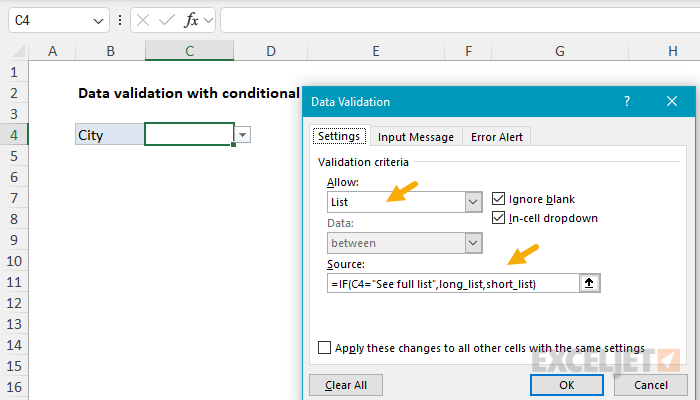The height and width of the screenshot is (400, 700).
Task: Click the Select All corner triangle
Action: click(18, 51)
